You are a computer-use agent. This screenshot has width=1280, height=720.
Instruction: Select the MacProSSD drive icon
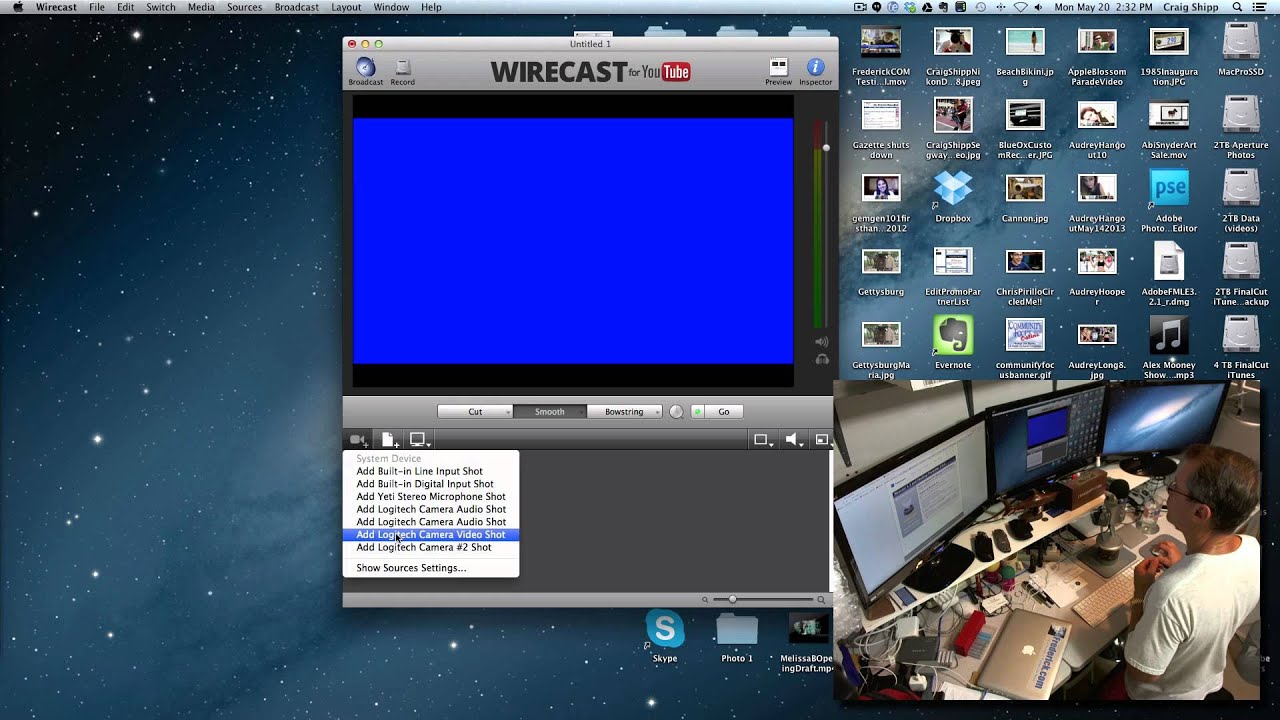pyautogui.click(x=1241, y=42)
